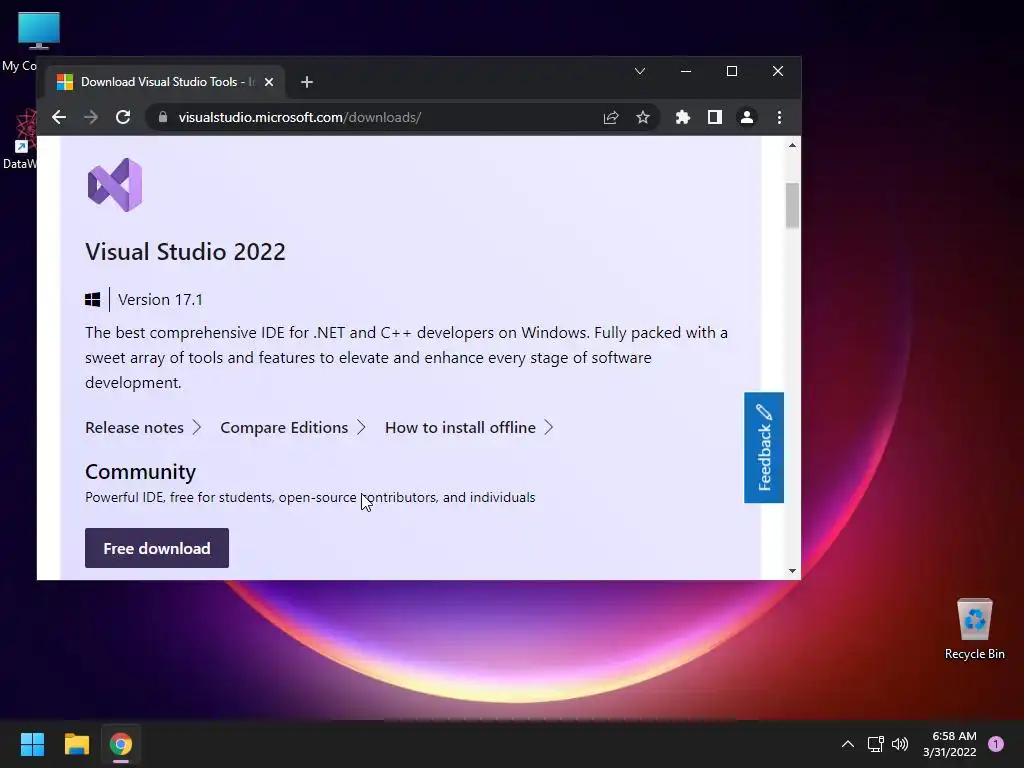Go back with the browser back arrow
Screen dimensions: 1024x768
coord(59,117)
